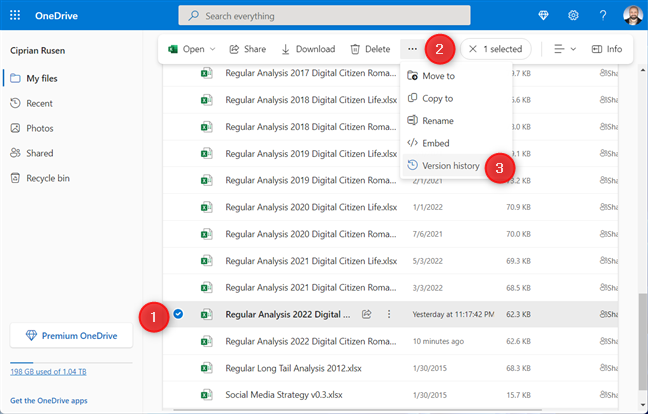This screenshot has height=414, width=648.
Task: Click the X icon to clear selection
Action: tap(473, 49)
